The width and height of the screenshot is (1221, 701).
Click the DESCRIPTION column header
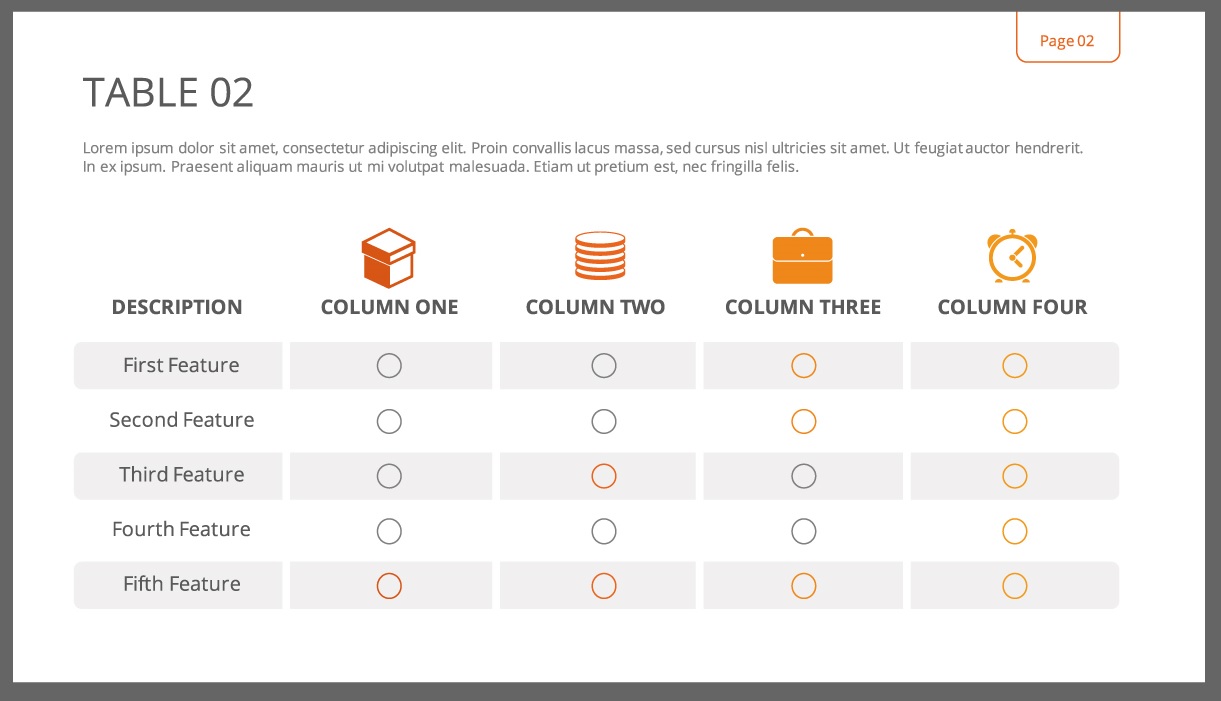(177, 307)
